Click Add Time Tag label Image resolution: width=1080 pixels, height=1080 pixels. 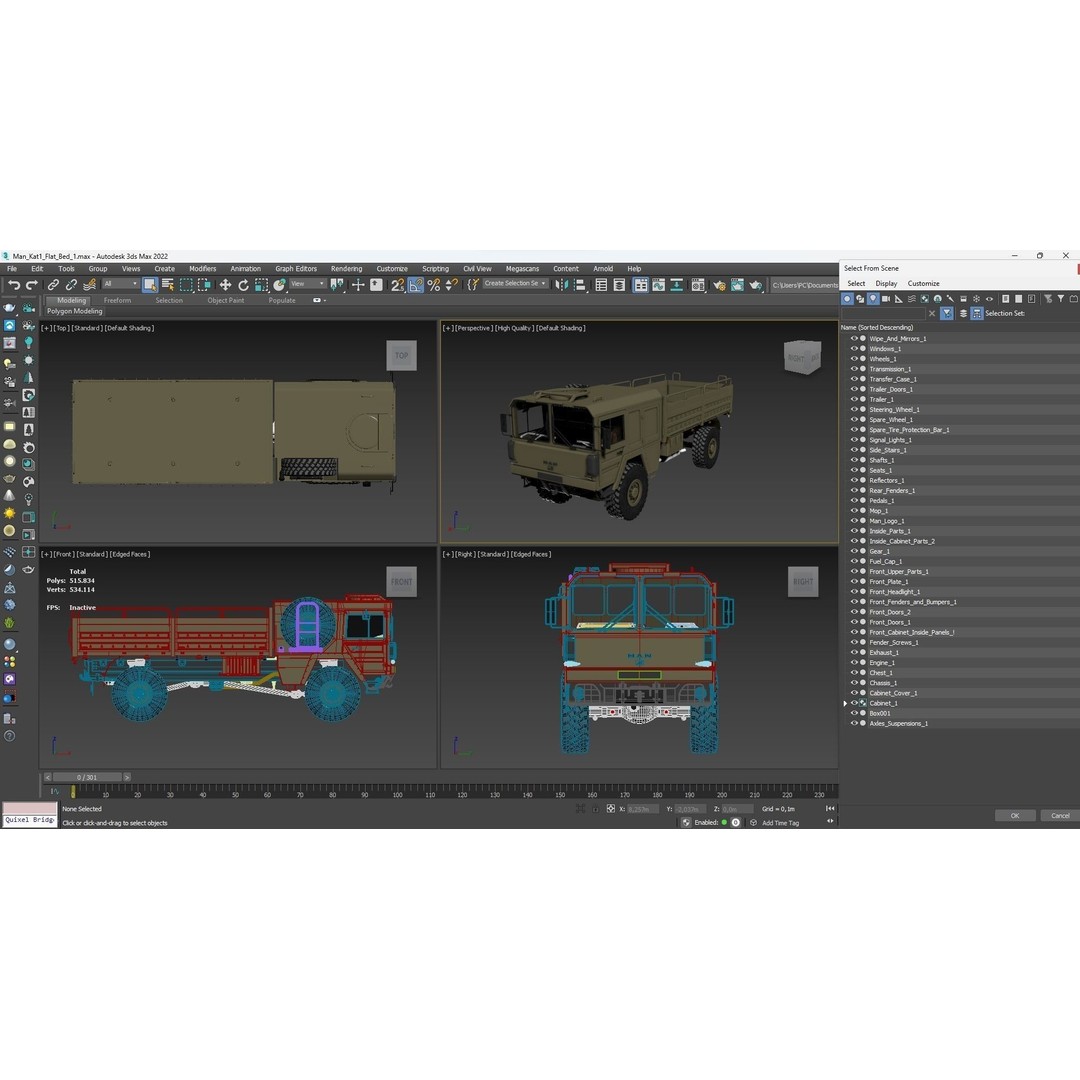point(780,823)
